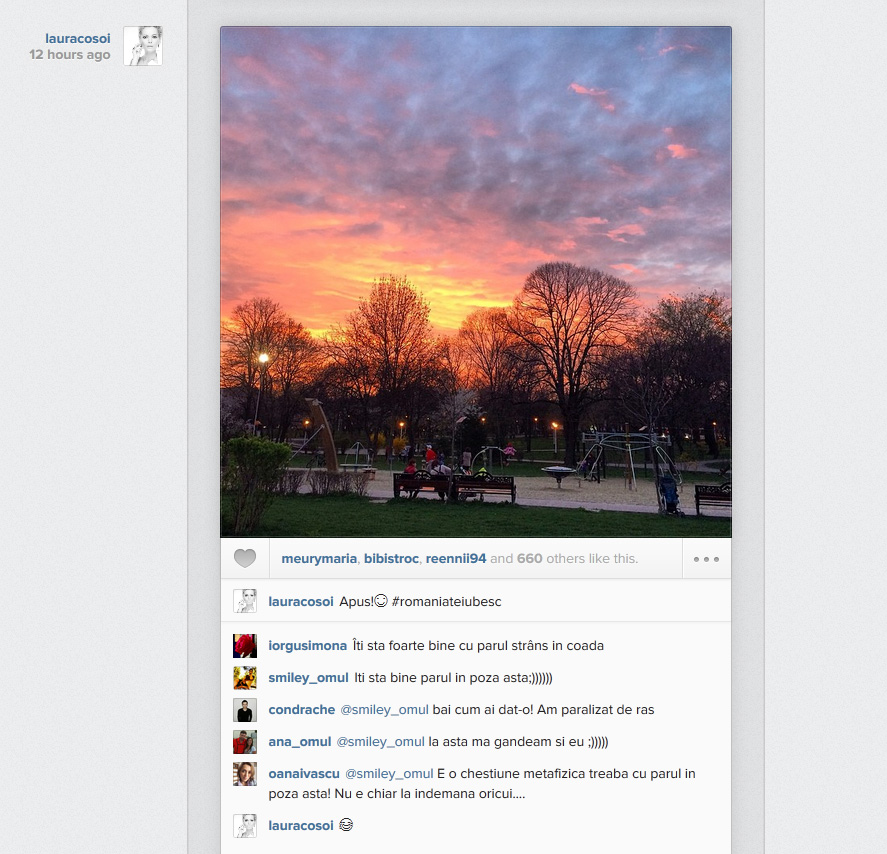Screen dimensions: 887x854
Task: Open lauracosoi's profile picture beside the timestamp
Action: [143, 46]
